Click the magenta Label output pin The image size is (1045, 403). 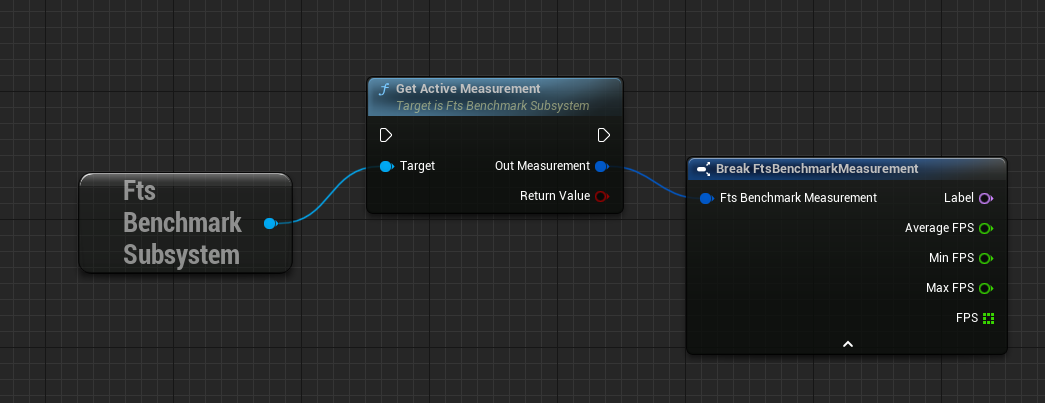pos(985,198)
